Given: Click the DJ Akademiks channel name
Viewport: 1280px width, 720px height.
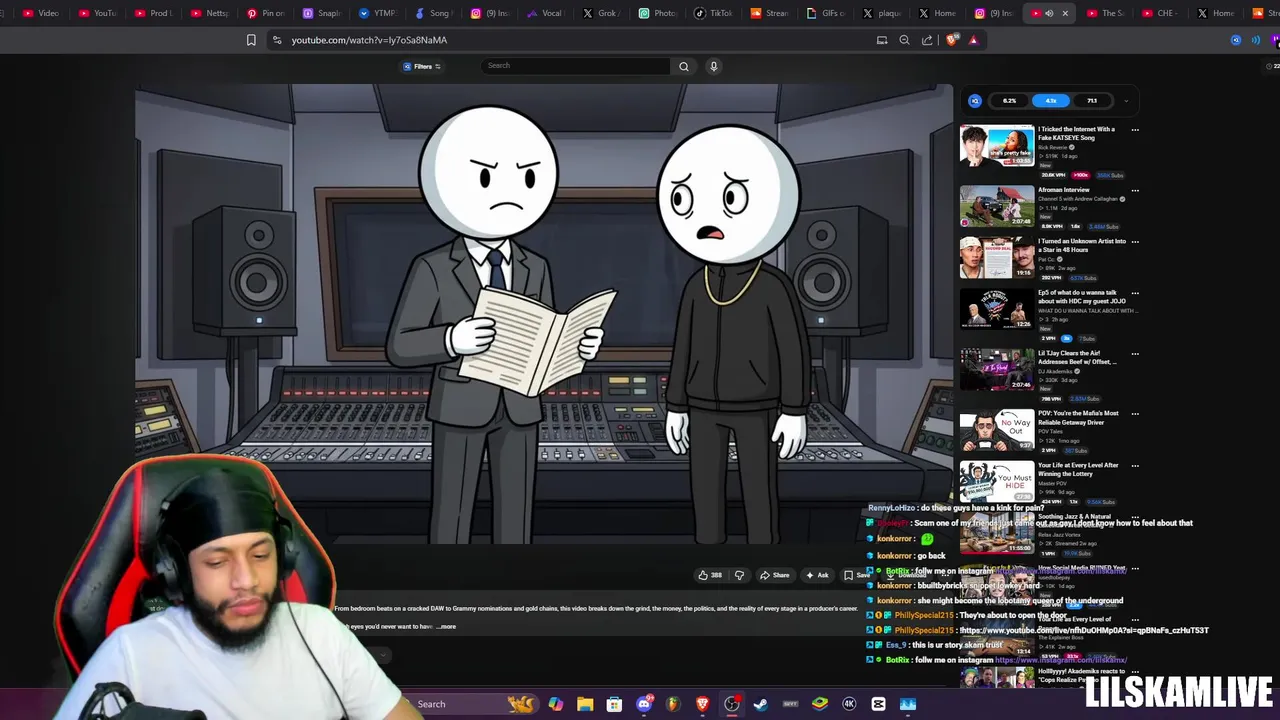Looking at the screenshot, I should [x=1056, y=371].
